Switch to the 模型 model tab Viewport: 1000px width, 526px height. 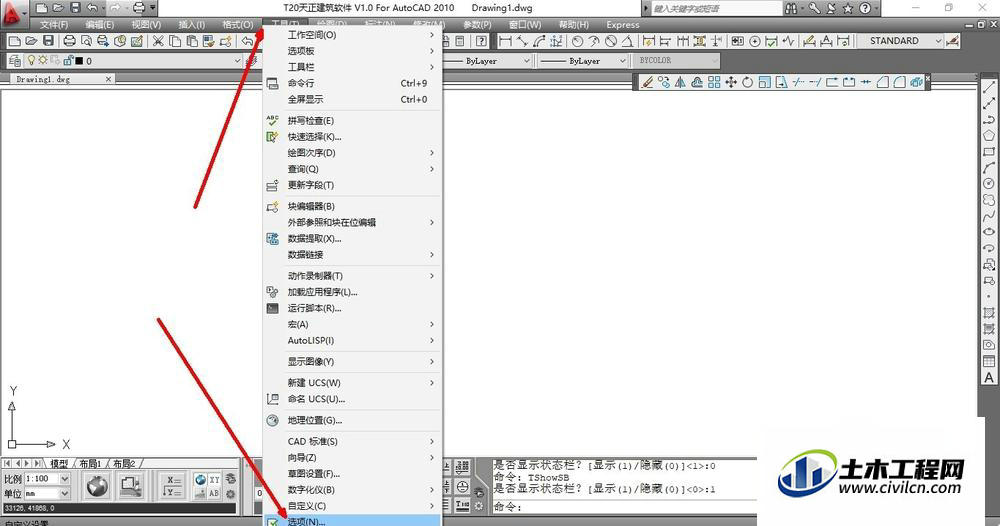click(59, 464)
